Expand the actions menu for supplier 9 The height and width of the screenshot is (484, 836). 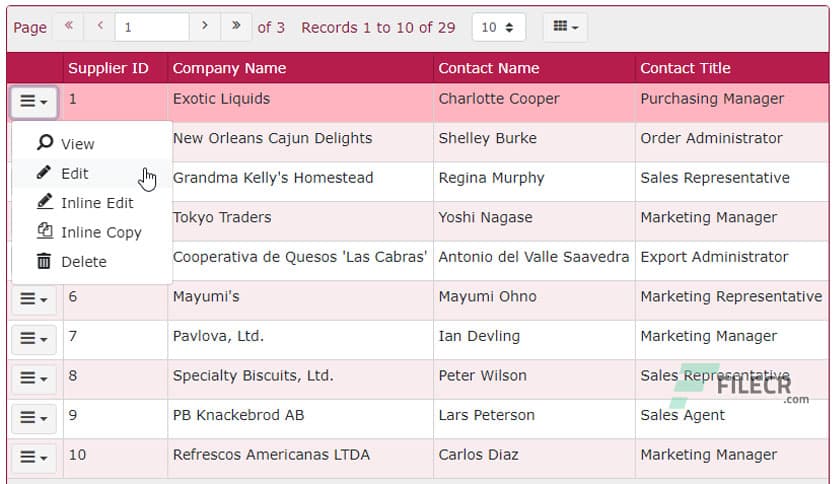pyautogui.click(x=34, y=418)
